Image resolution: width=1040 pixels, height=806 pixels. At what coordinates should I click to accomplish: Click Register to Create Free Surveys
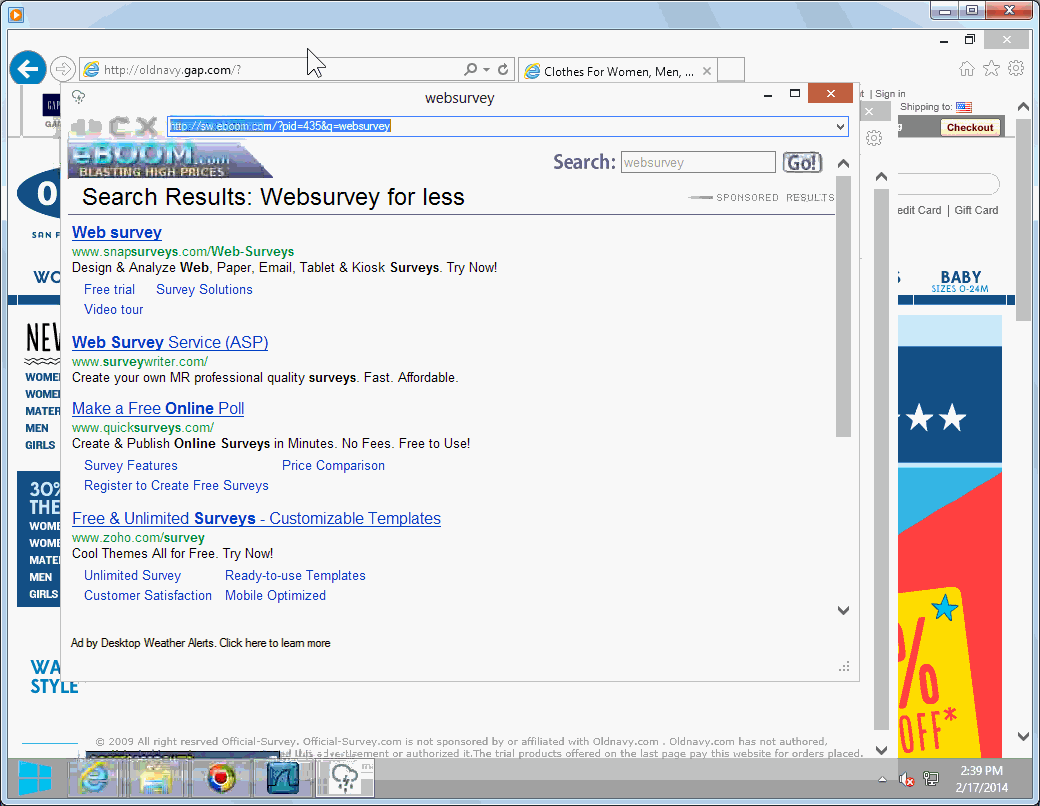tap(176, 485)
